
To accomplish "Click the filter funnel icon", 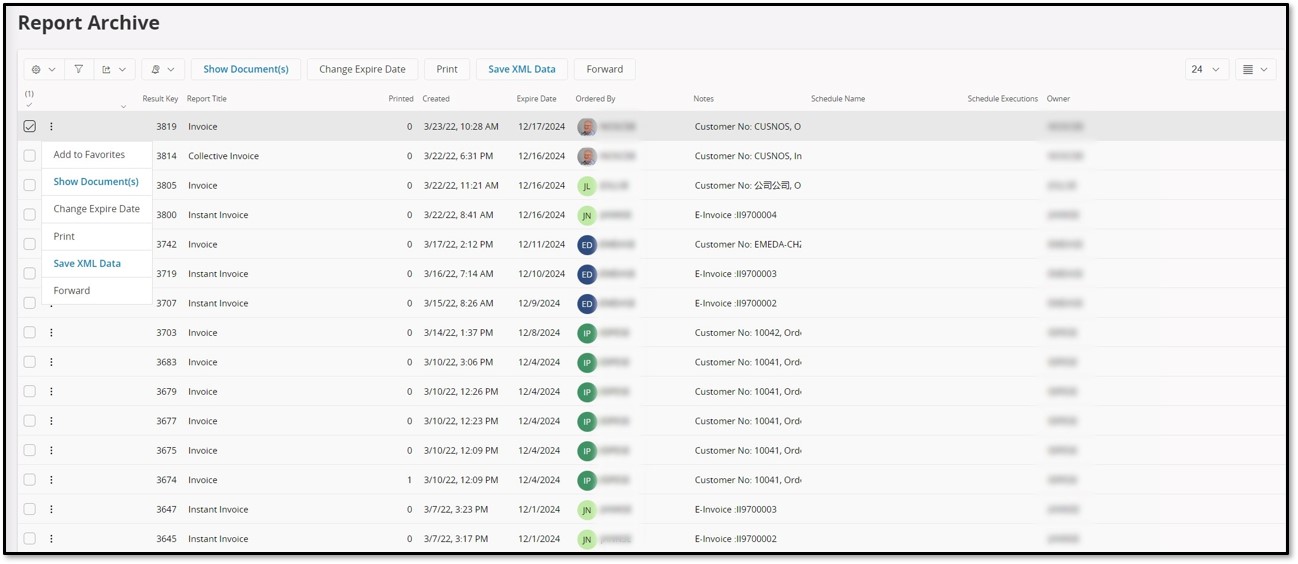I will click(79, 69).
